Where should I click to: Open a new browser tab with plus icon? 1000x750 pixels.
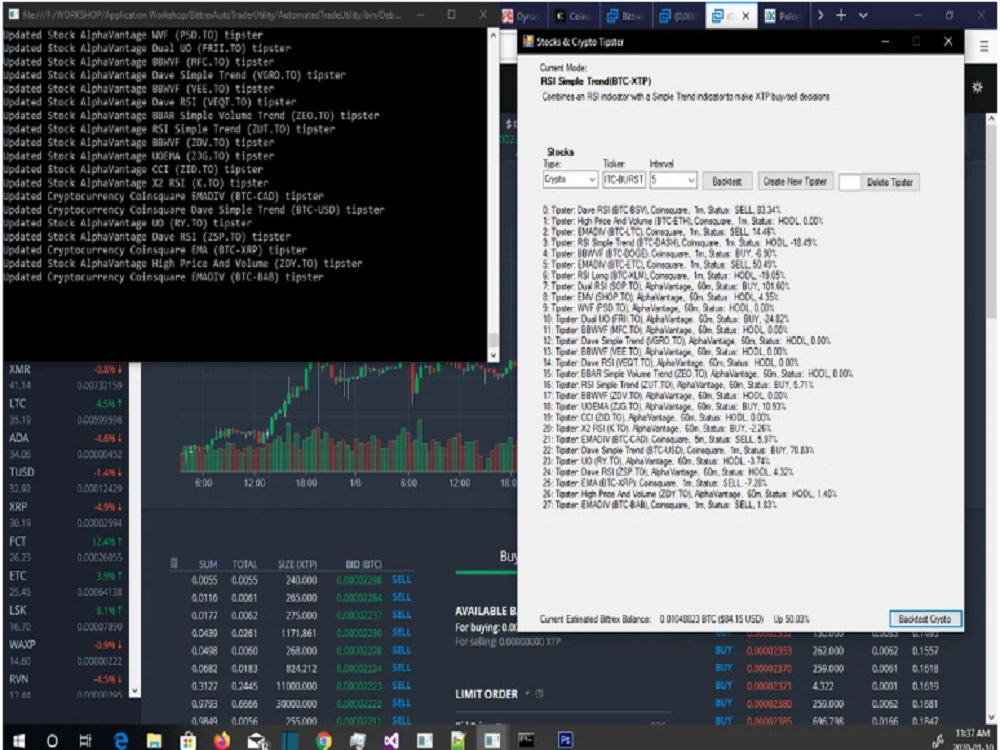841,15
